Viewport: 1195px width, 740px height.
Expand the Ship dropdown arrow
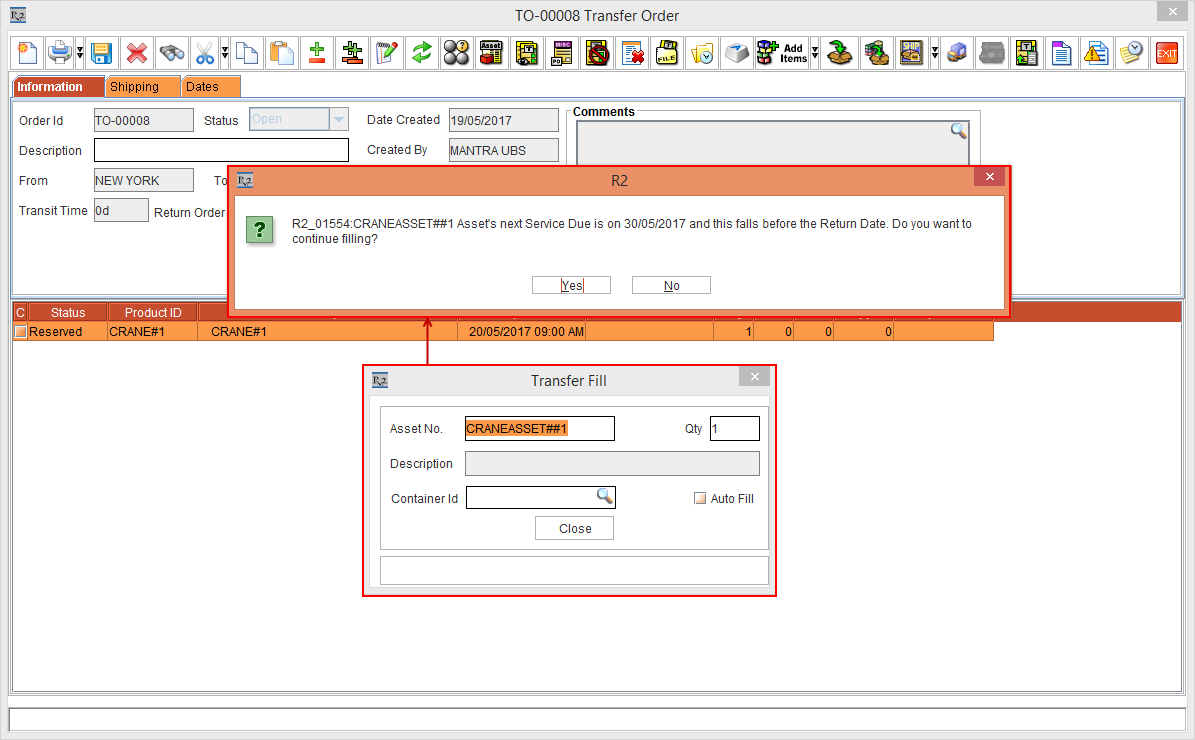[x=934, y=53]
